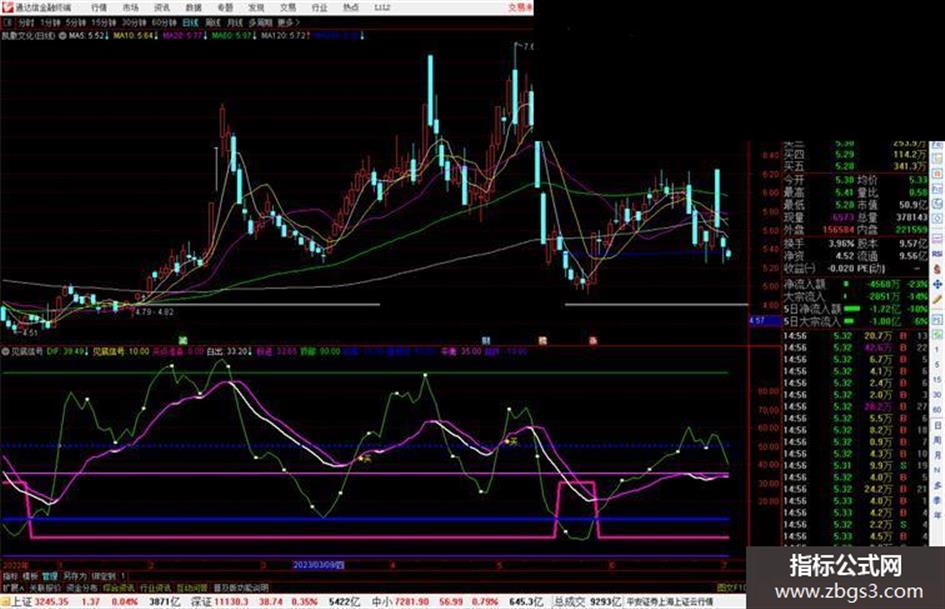The image size is (945, 609).
Task: Open the 发现 menu
Action: pos(256,8)
